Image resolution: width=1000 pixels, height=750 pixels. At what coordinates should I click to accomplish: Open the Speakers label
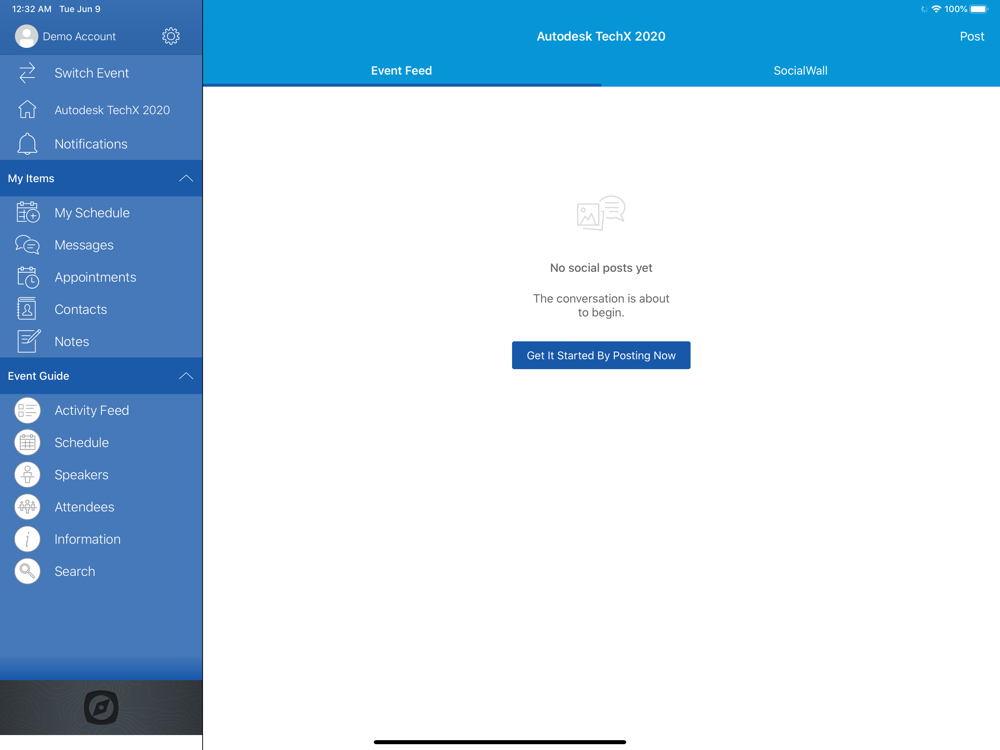coord(81,475)
